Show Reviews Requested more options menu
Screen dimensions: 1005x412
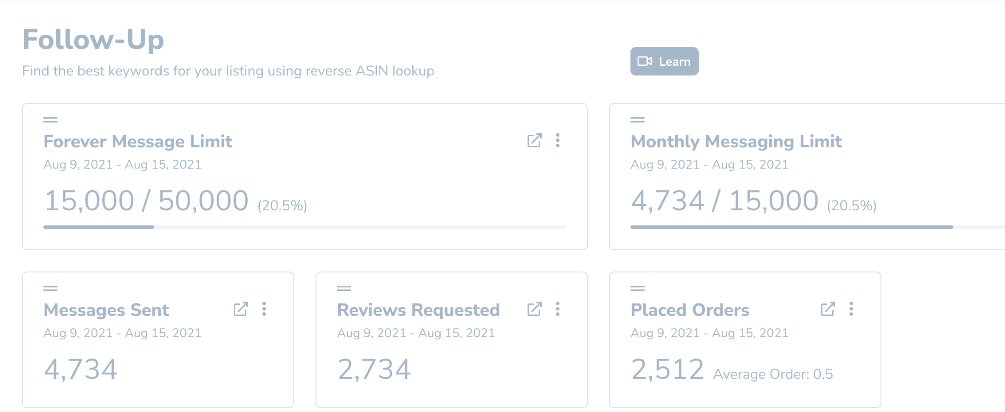558,309
